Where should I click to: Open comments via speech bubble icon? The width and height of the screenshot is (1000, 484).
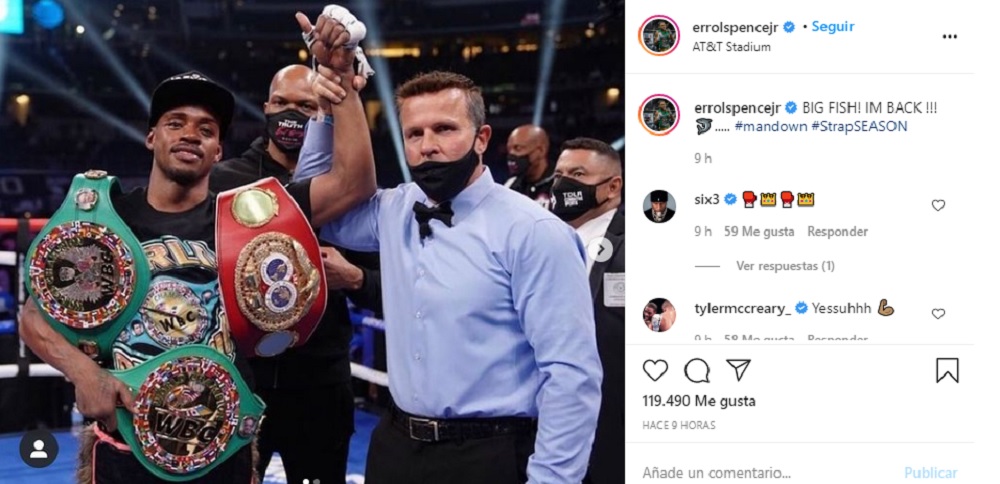pyautogui.click(x=697, y=370)
